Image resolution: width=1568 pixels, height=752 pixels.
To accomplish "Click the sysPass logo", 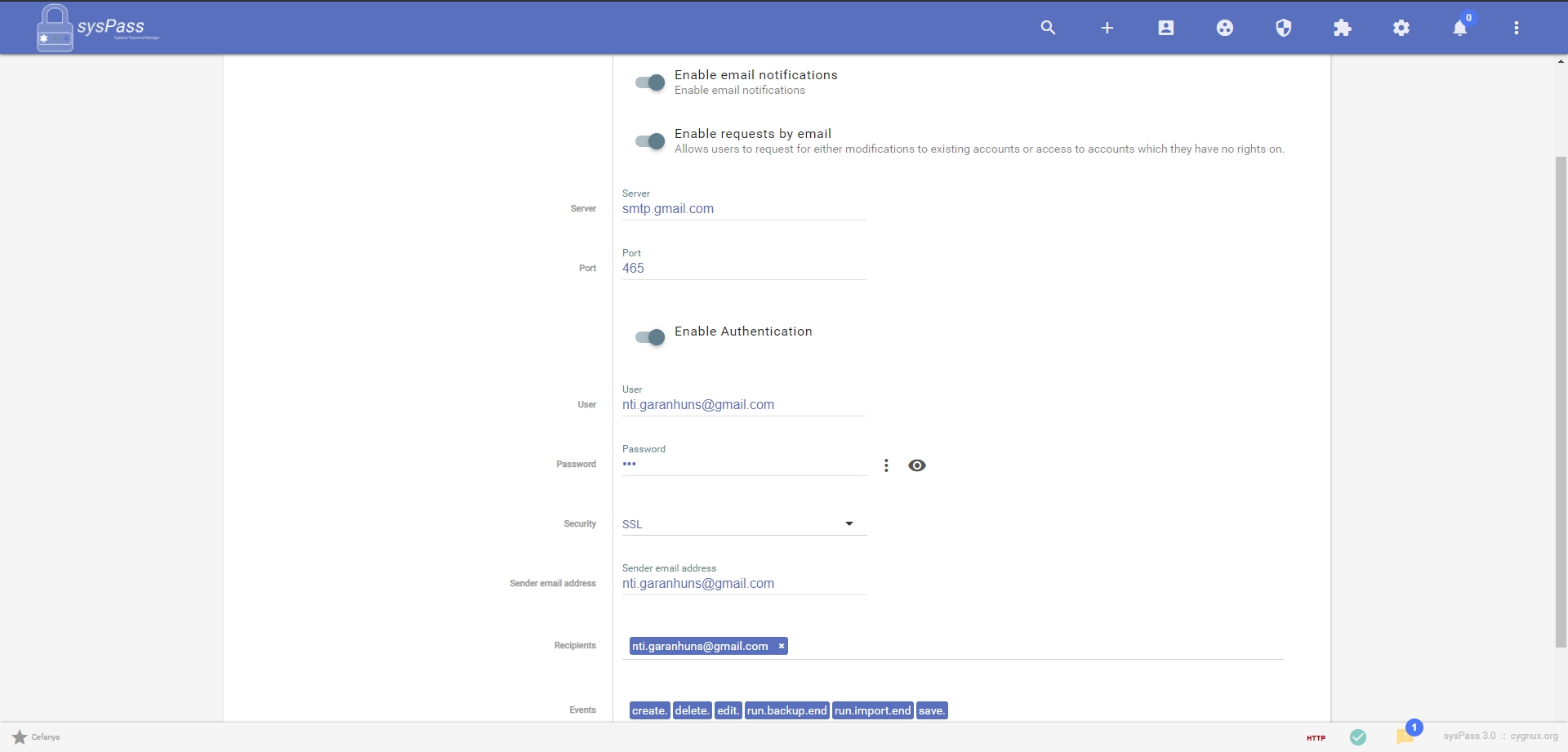I will pyautogui.click(x=98, y=28).
